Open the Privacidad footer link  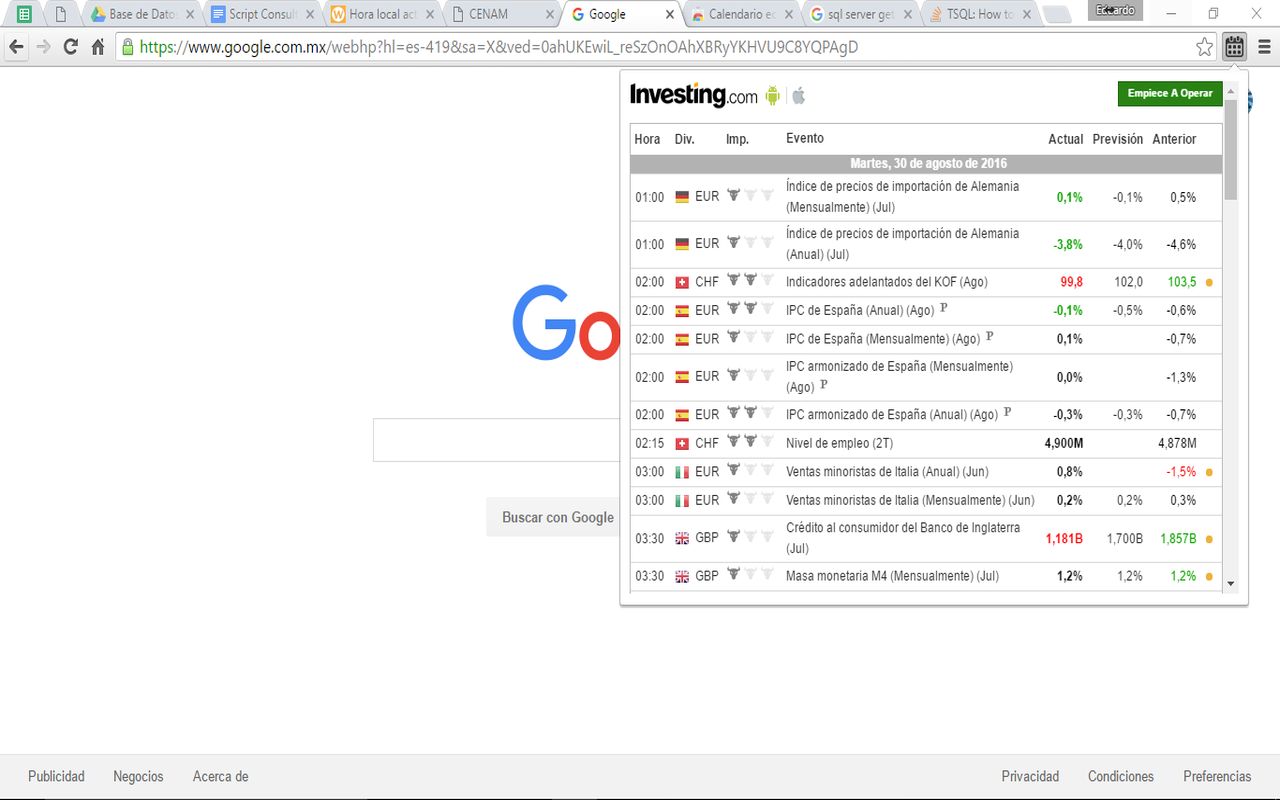(x=1030, y=776)
